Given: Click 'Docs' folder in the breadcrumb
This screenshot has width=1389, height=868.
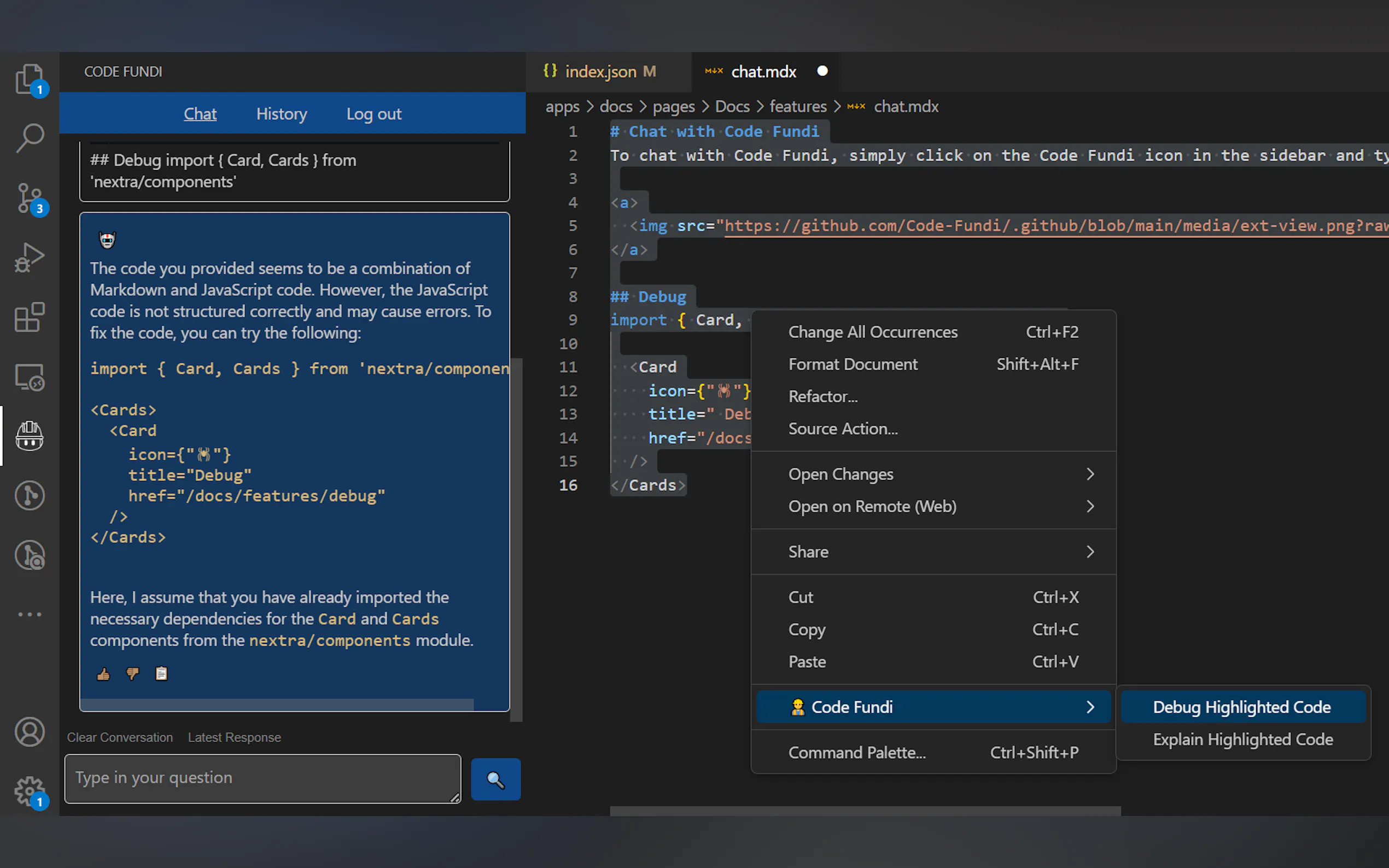Looking at the screenshot, I should (732, 106).
